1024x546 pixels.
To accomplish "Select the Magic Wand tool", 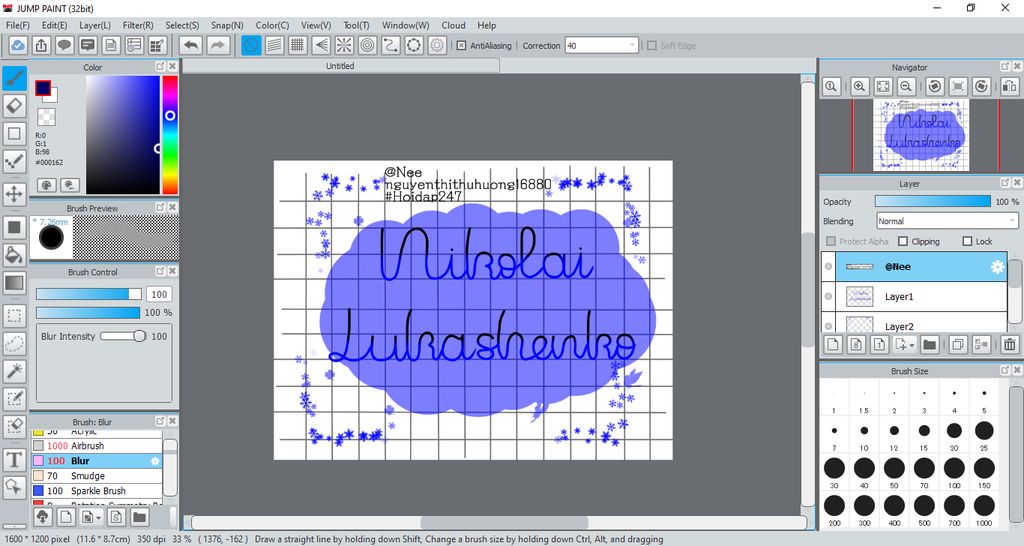I will 14,371.
